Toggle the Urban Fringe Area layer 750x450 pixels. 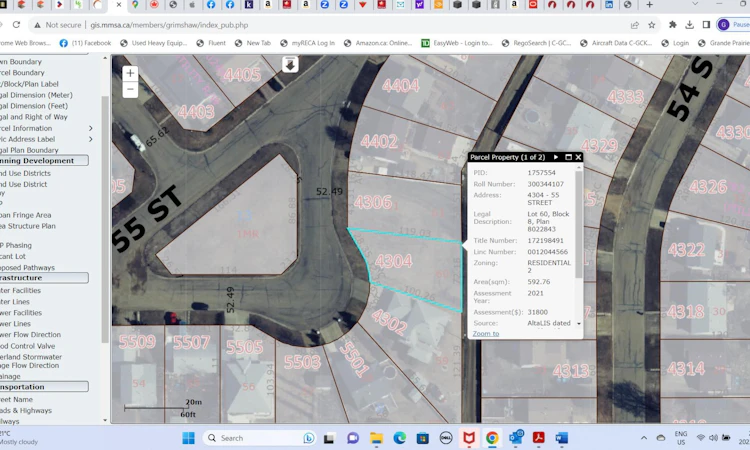(25, 215)
